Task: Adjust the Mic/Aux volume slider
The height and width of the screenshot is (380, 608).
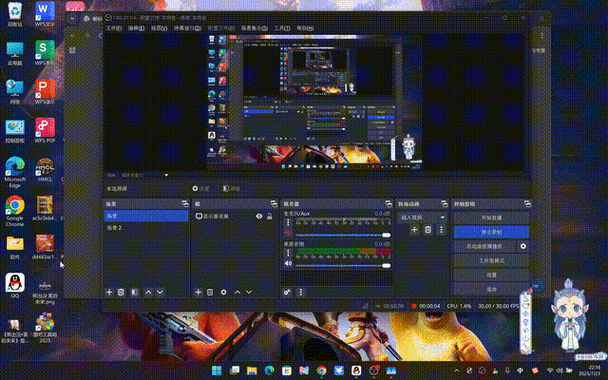Action: coord(343,235)
